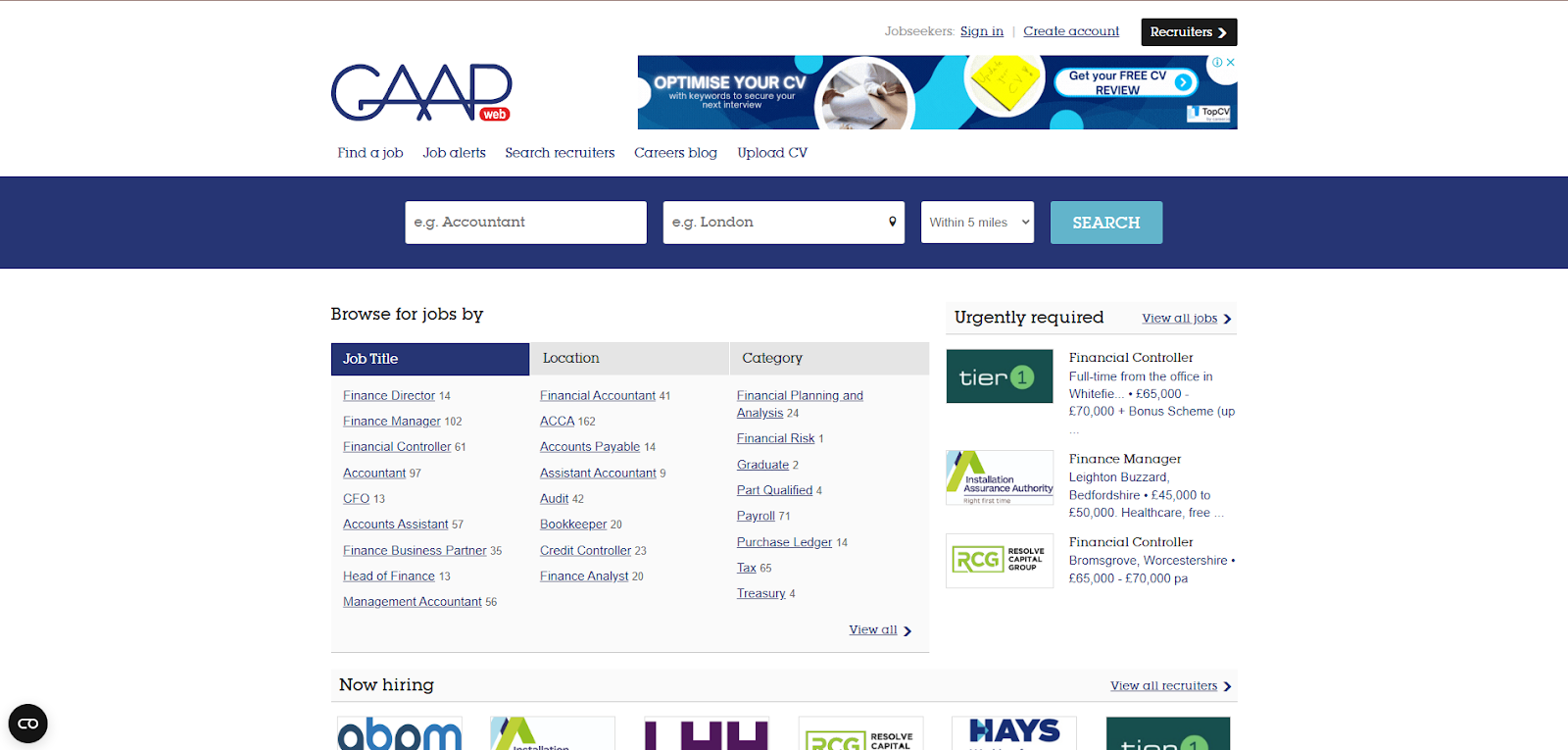This screenshot has height=750, width=1568.
Task: Browse ACCA jobs link
Action: click(x=557, y=422)
